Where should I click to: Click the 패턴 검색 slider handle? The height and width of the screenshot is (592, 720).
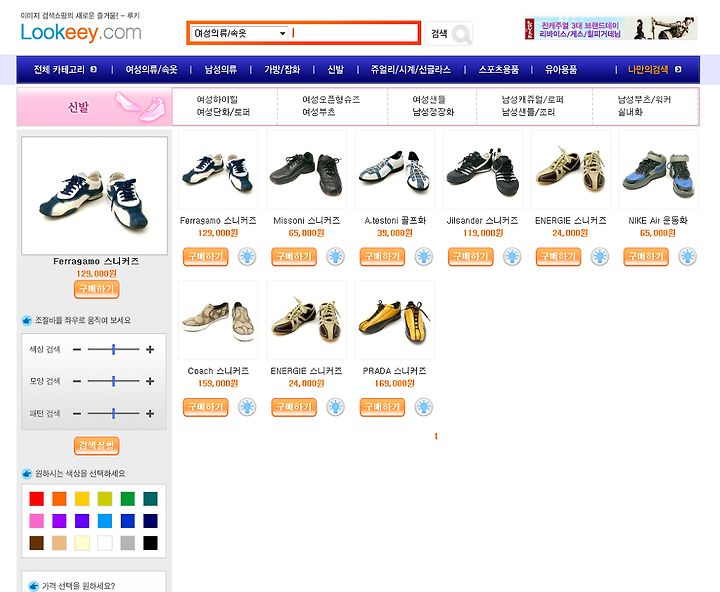point(113,414)
